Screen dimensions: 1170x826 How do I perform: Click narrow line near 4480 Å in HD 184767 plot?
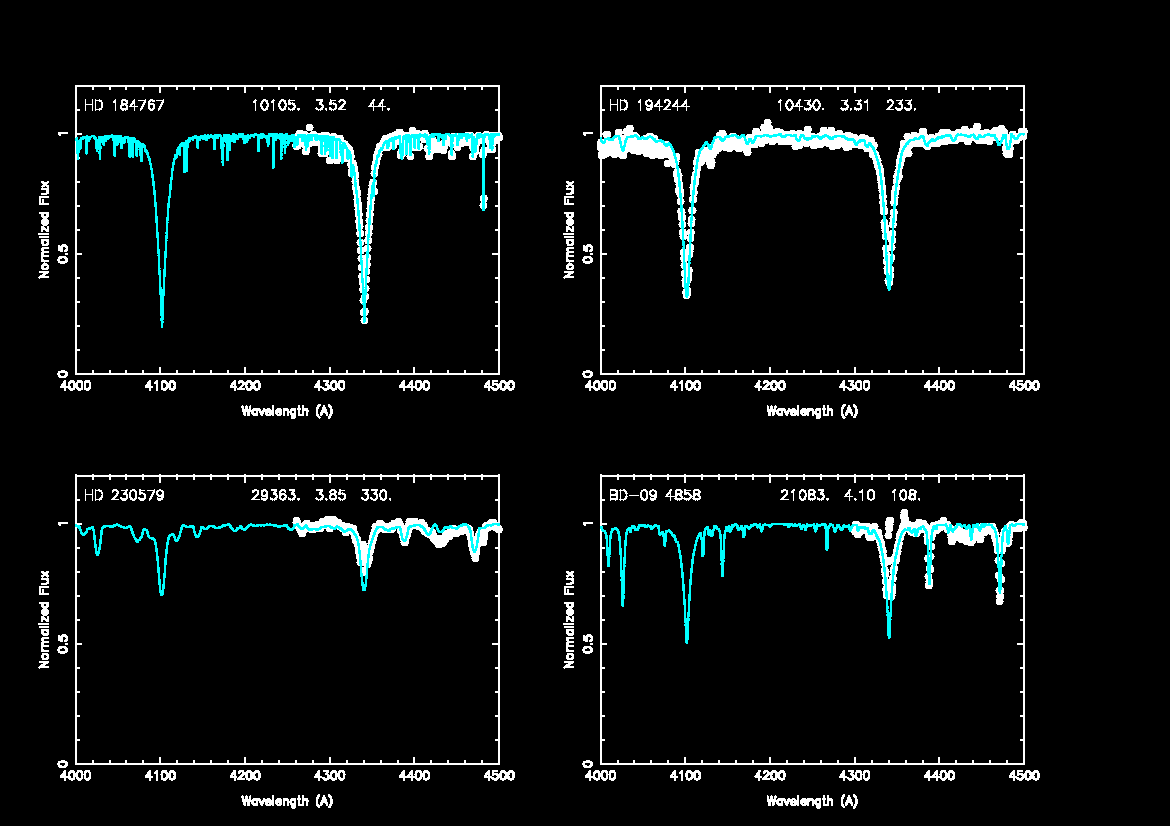pos(484,203)
